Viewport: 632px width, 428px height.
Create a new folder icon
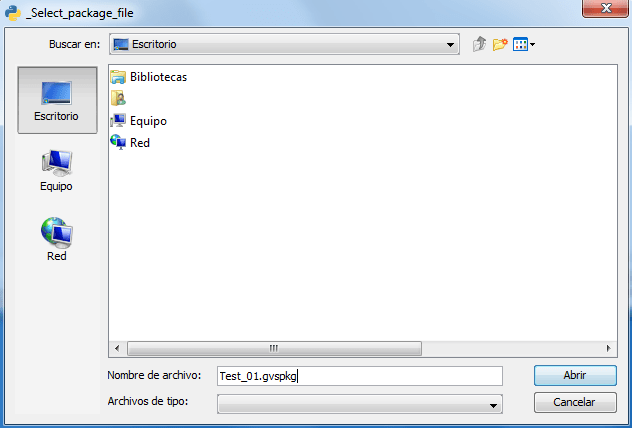click(500, 44)
